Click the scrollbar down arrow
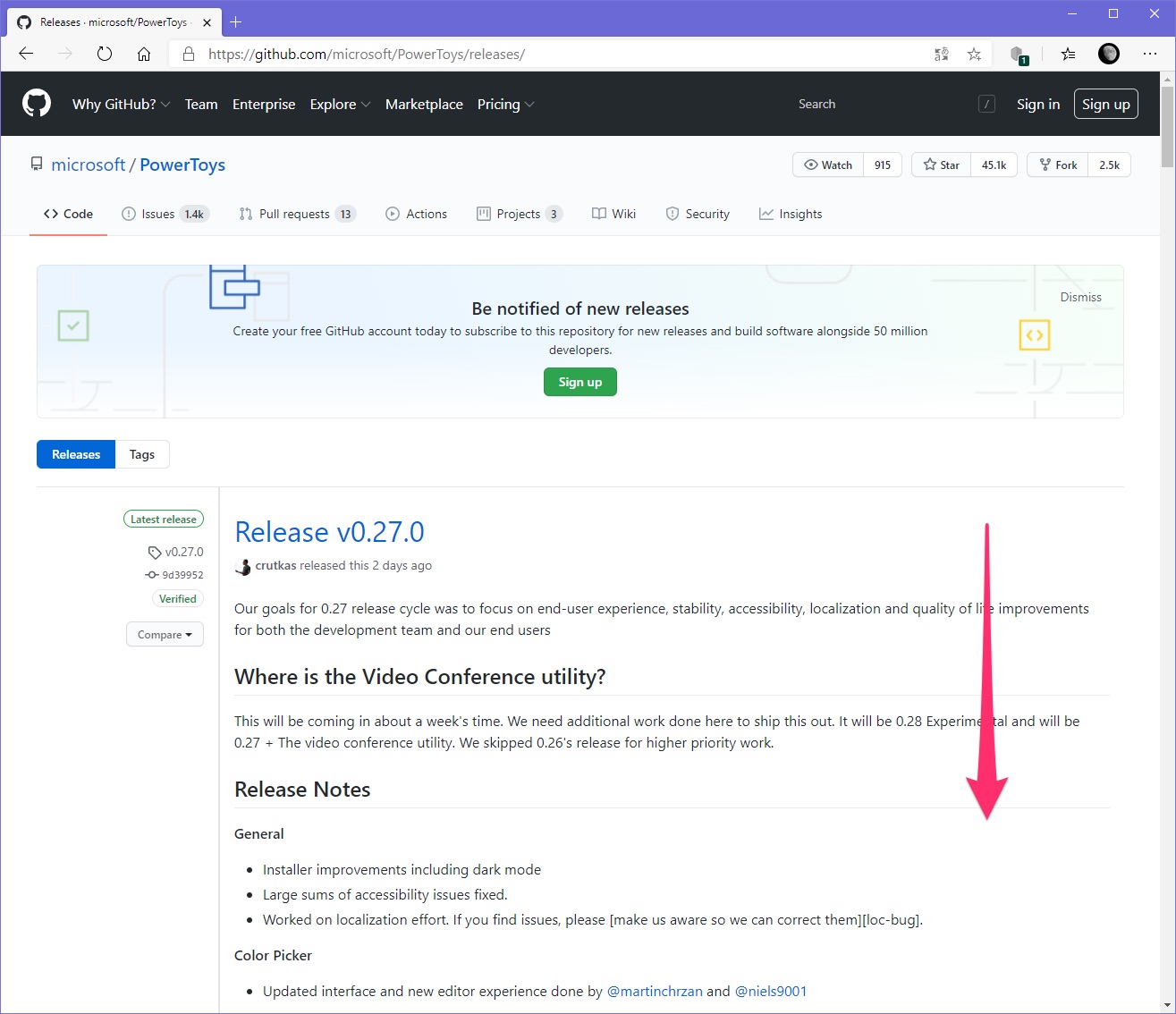Image resolution: width=1176 pixels, height=1014 pixels. [x=1167, y=1005]
